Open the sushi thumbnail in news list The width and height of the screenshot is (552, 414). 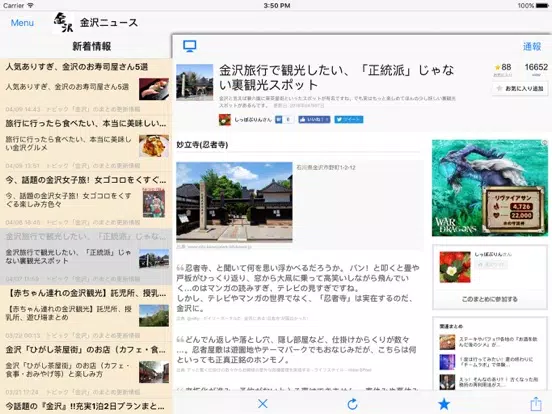coord(154,89)
